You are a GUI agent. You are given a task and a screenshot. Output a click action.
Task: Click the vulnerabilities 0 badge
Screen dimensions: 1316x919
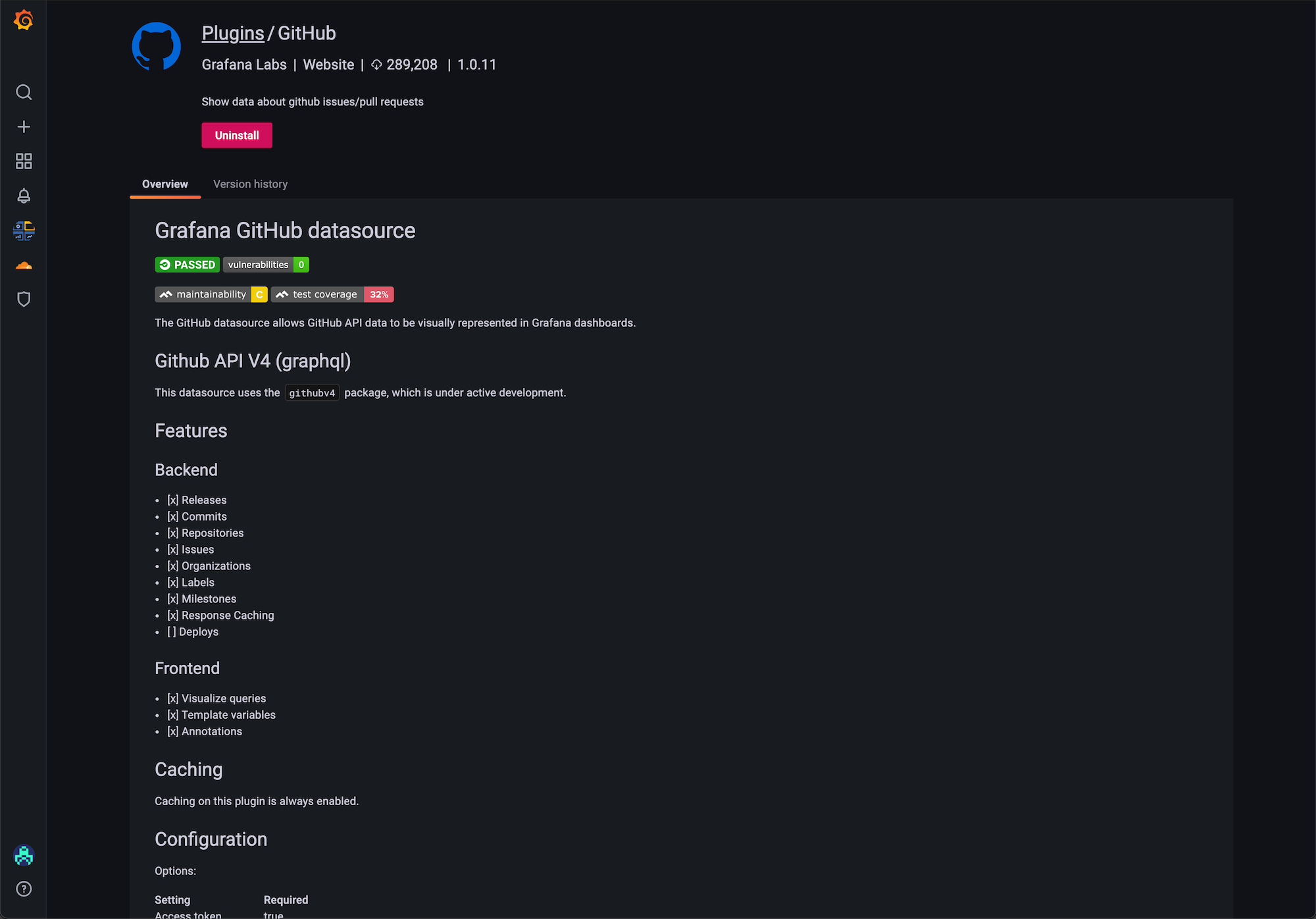[x=266, y=264]
